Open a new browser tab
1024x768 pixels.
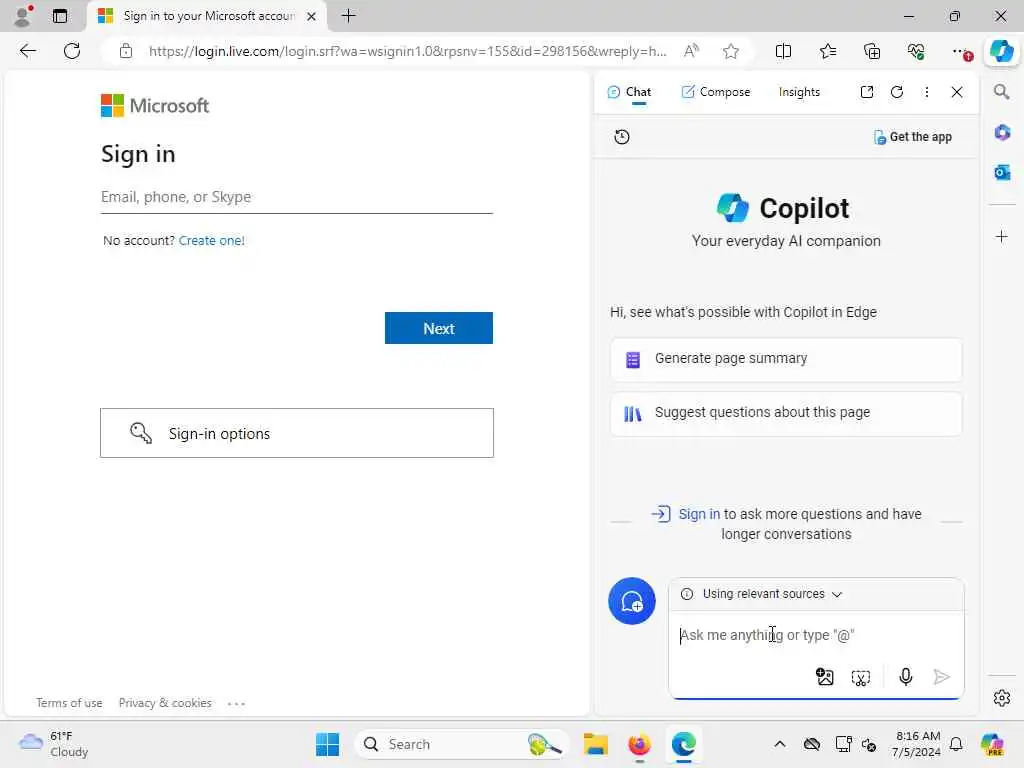(x=349, y=16)
